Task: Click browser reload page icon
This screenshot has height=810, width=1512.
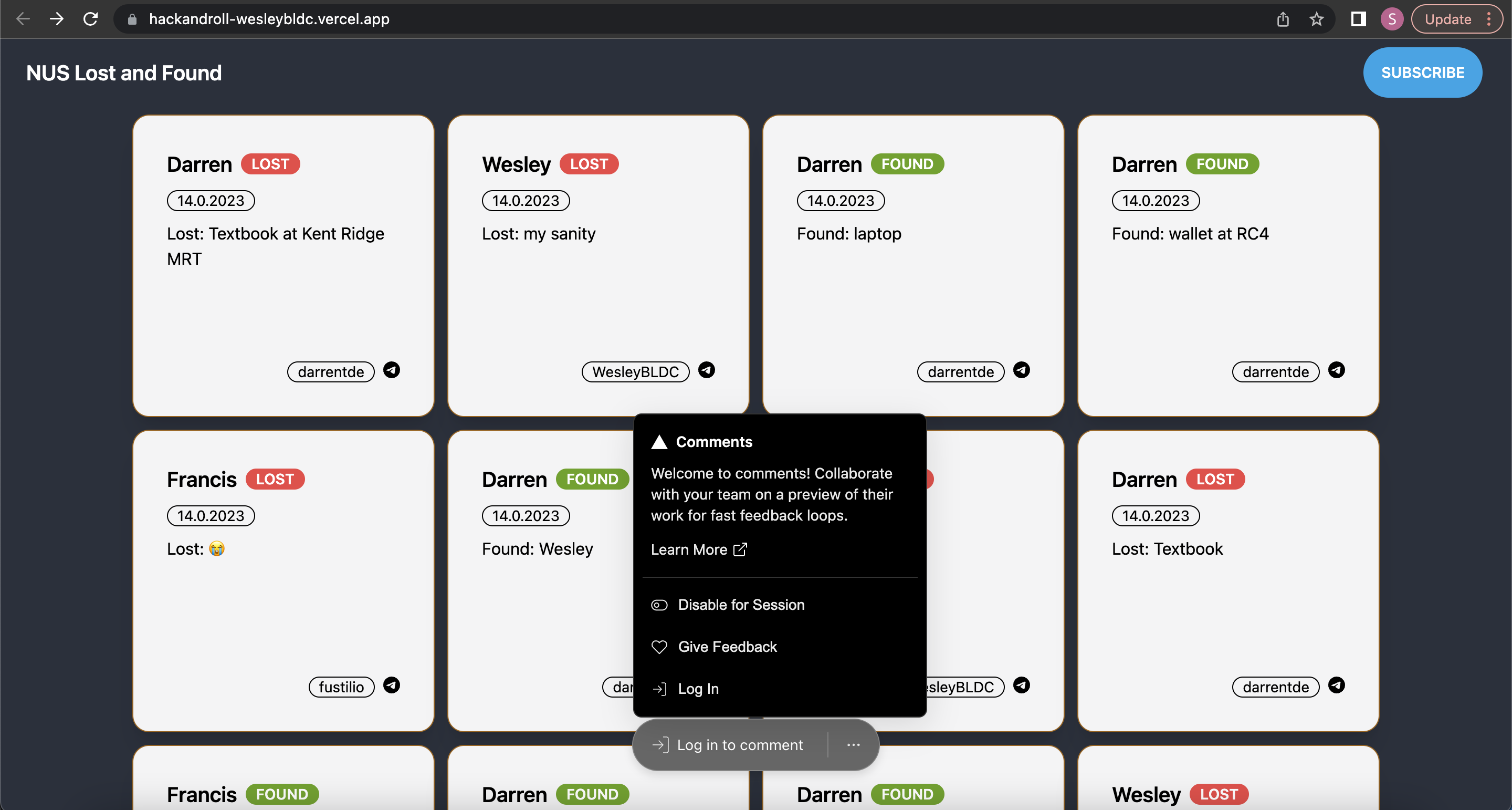Action: [90, 19]
